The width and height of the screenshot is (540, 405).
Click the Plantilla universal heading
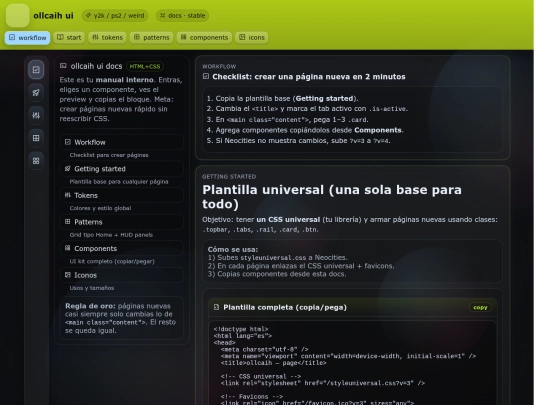tap(332, 197)
